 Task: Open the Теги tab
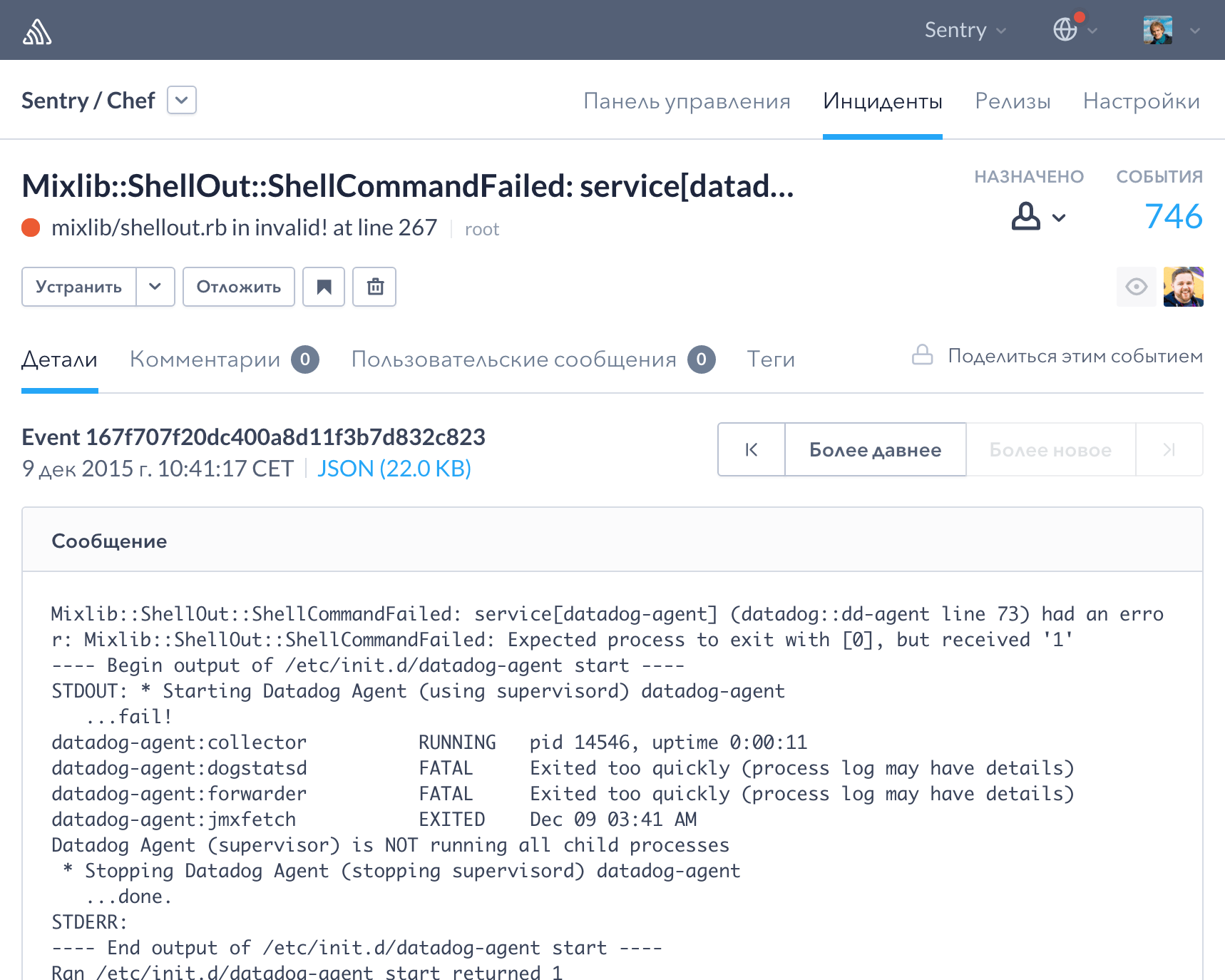(x=771, y=359)
